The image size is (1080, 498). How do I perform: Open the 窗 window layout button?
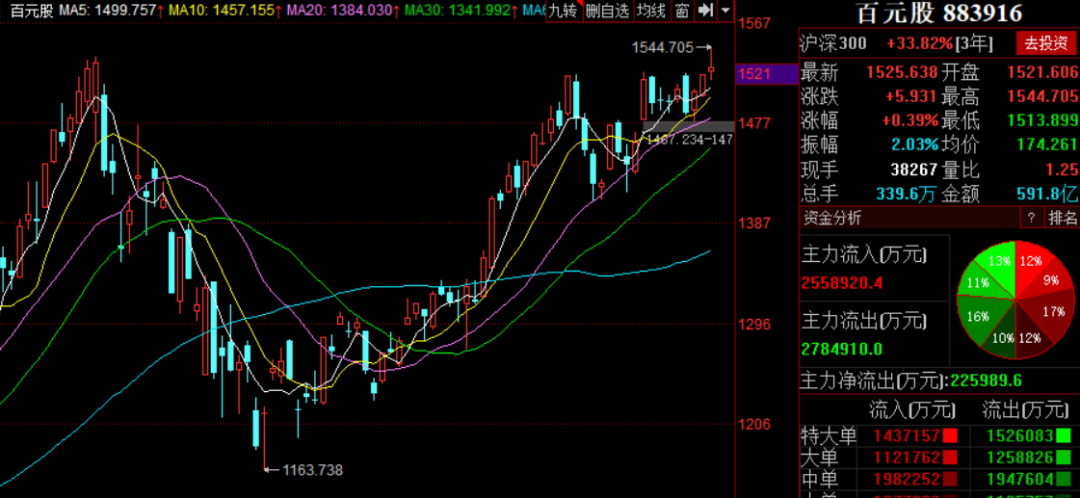point(682,10)
